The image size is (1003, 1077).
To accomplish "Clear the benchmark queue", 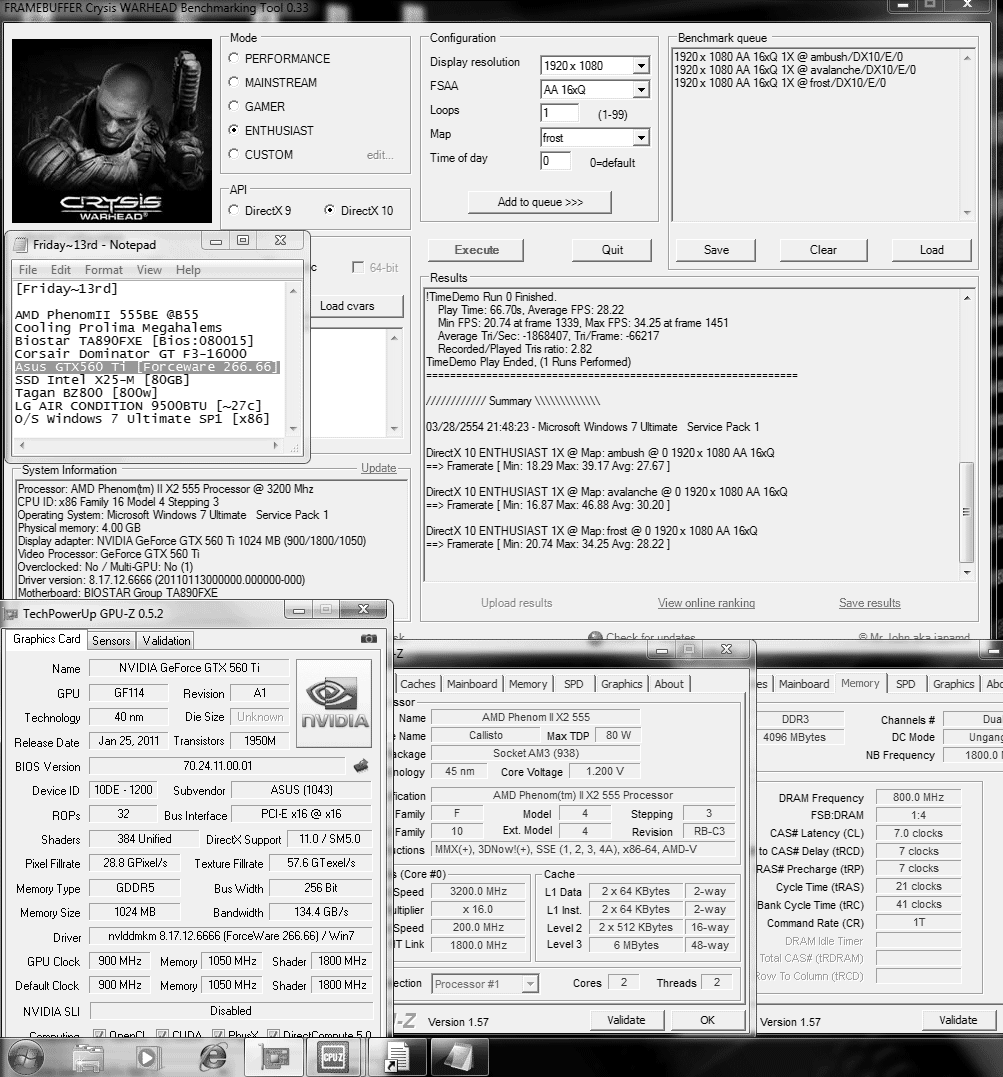I will pos(823,250).
